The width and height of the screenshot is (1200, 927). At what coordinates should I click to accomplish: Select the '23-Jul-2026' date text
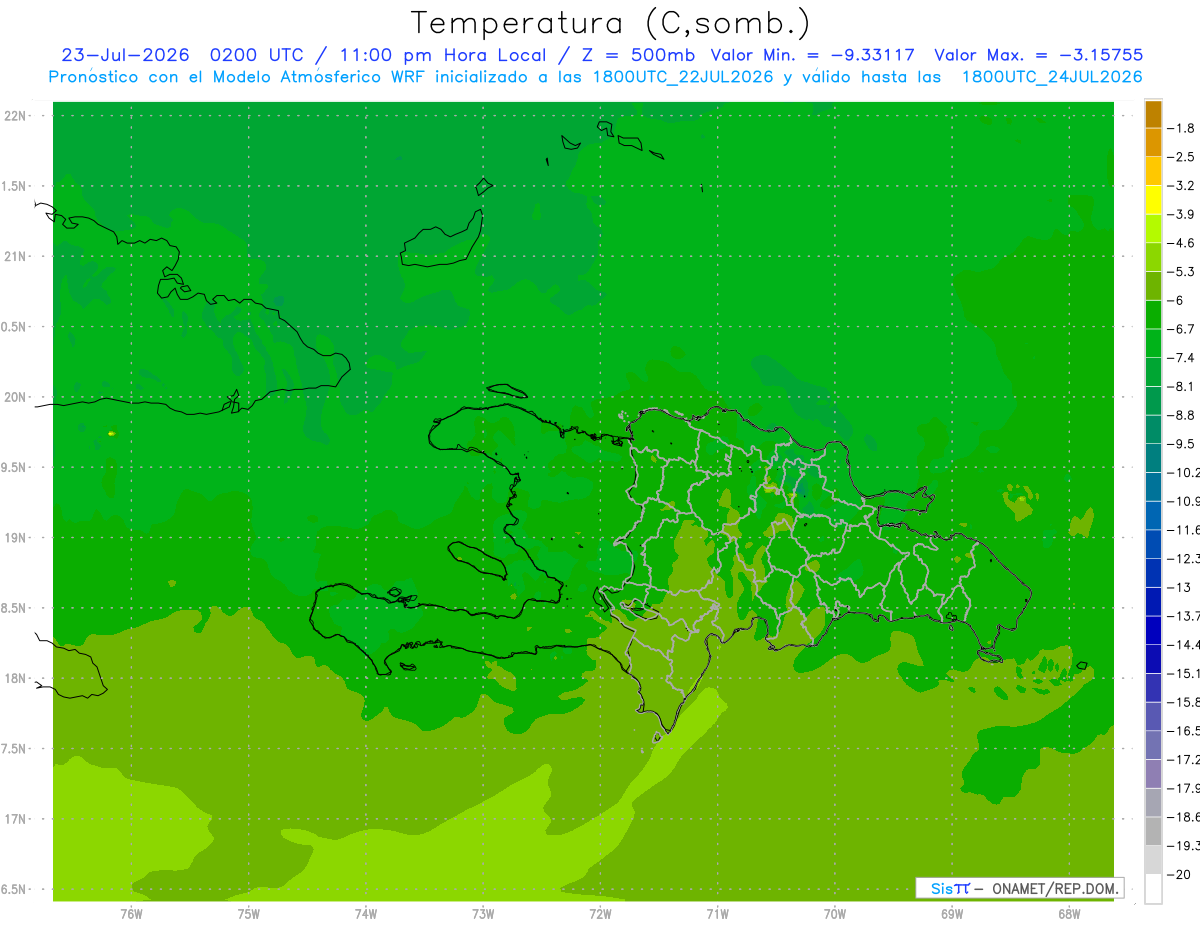coord(125,55)
